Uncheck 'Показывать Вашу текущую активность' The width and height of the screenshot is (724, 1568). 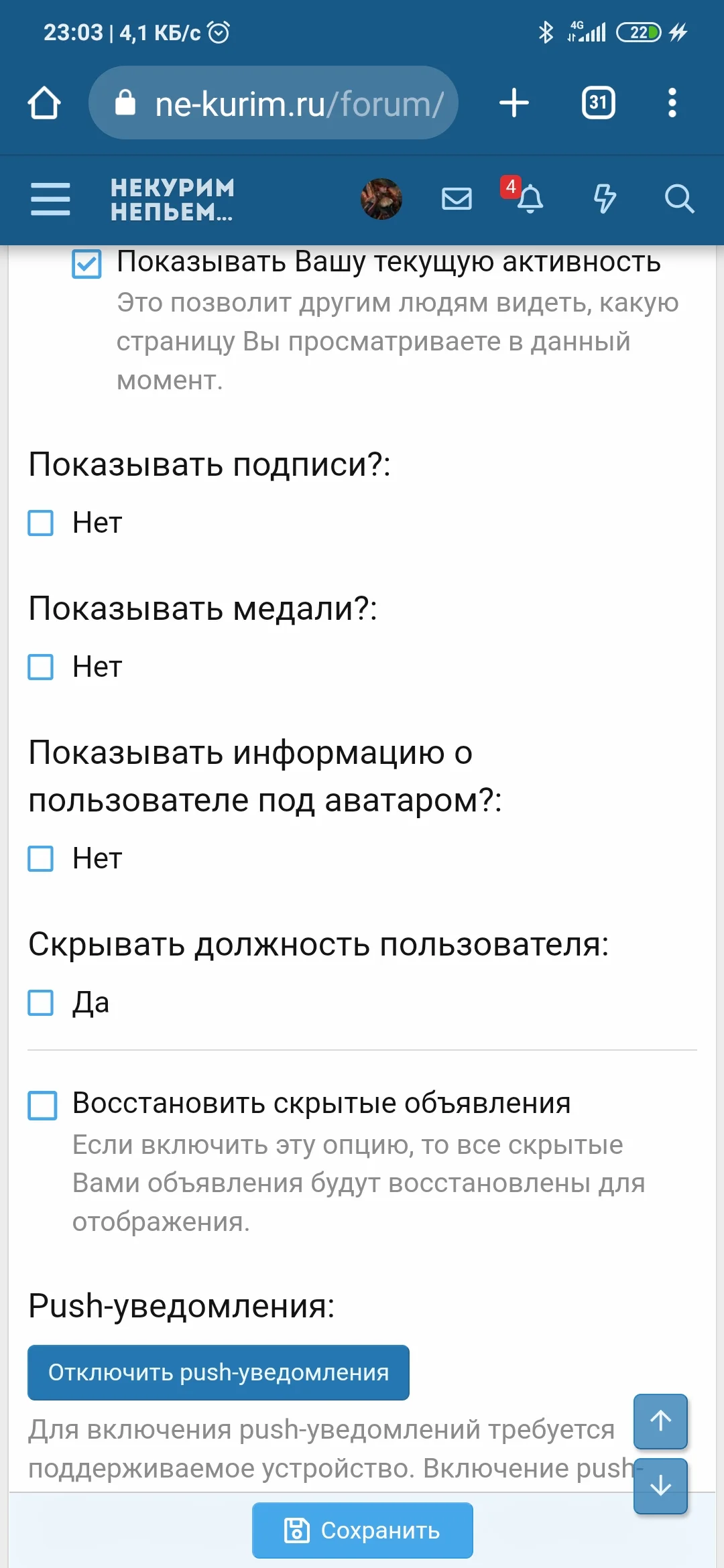86,262
